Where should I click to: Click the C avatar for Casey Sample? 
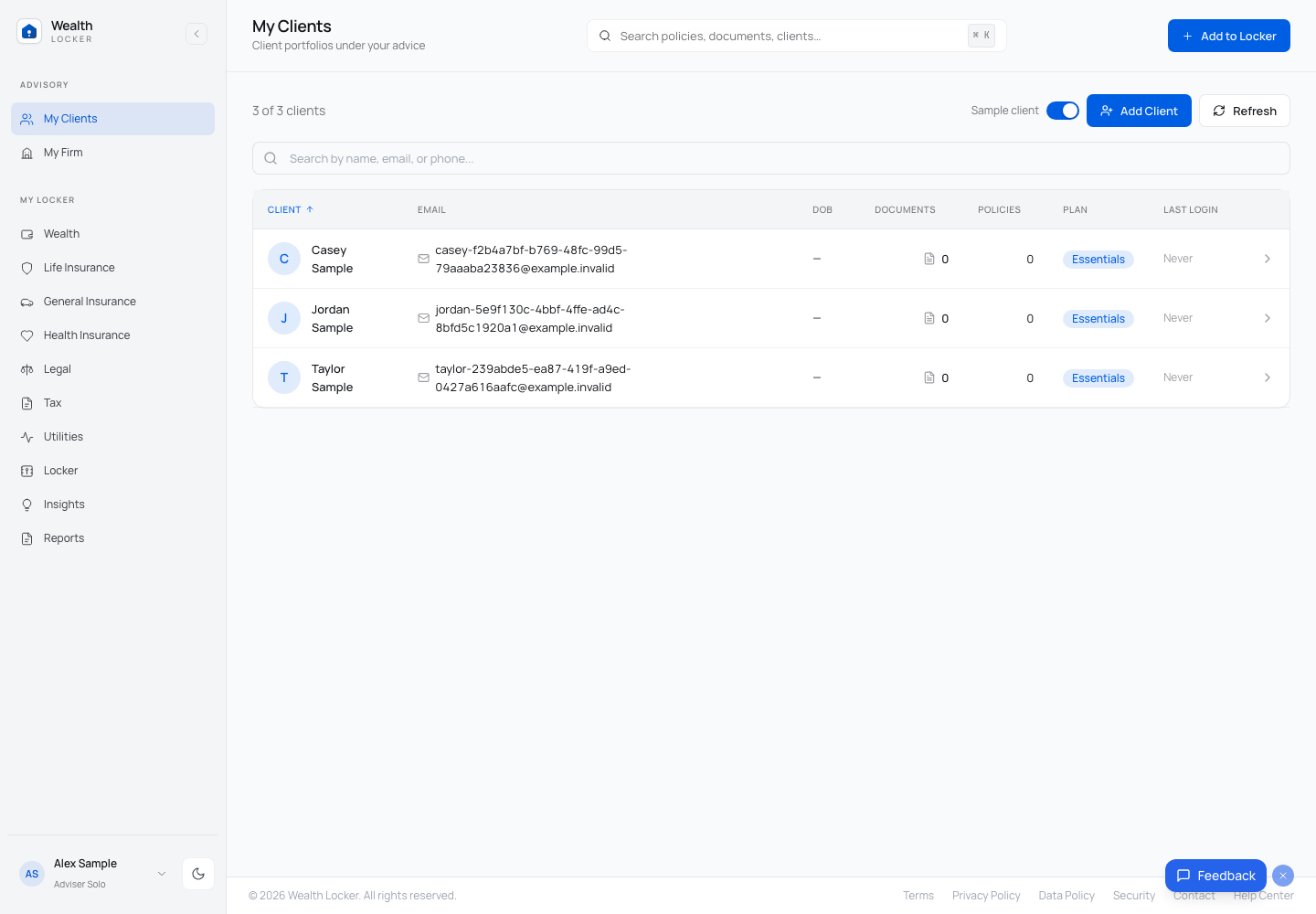point(284,259)
